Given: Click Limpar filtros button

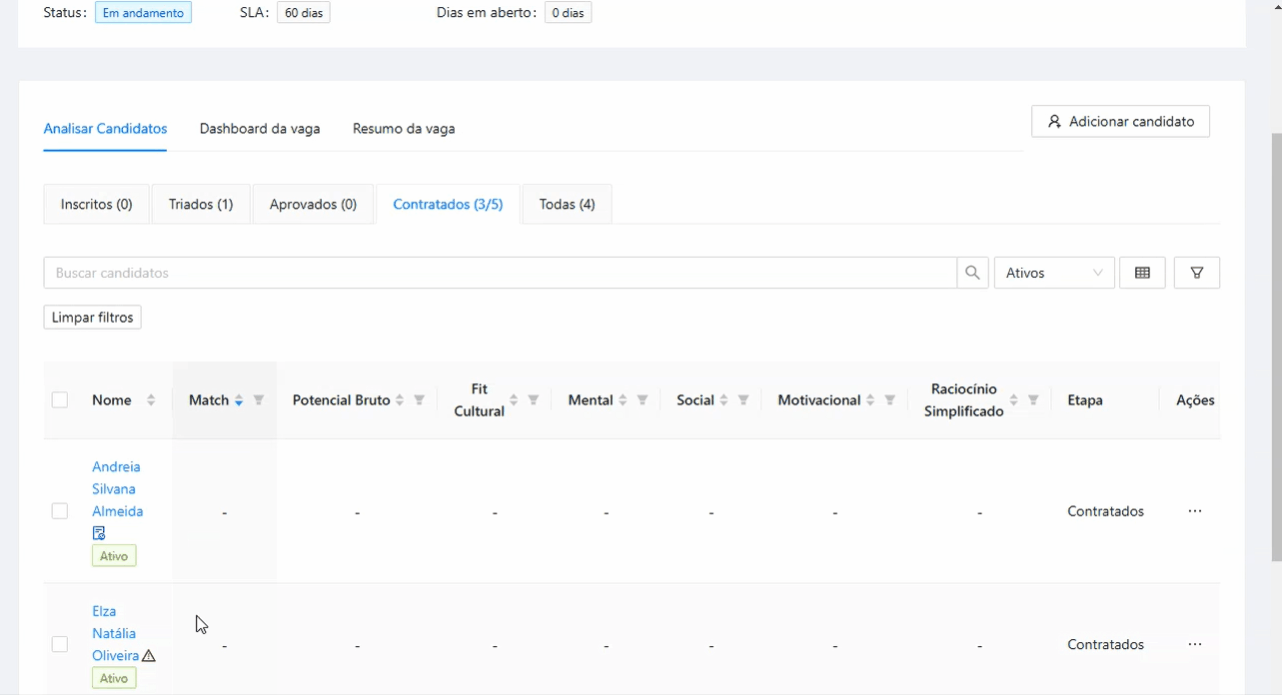Looking at the screenshot, I should pos(92,317).
